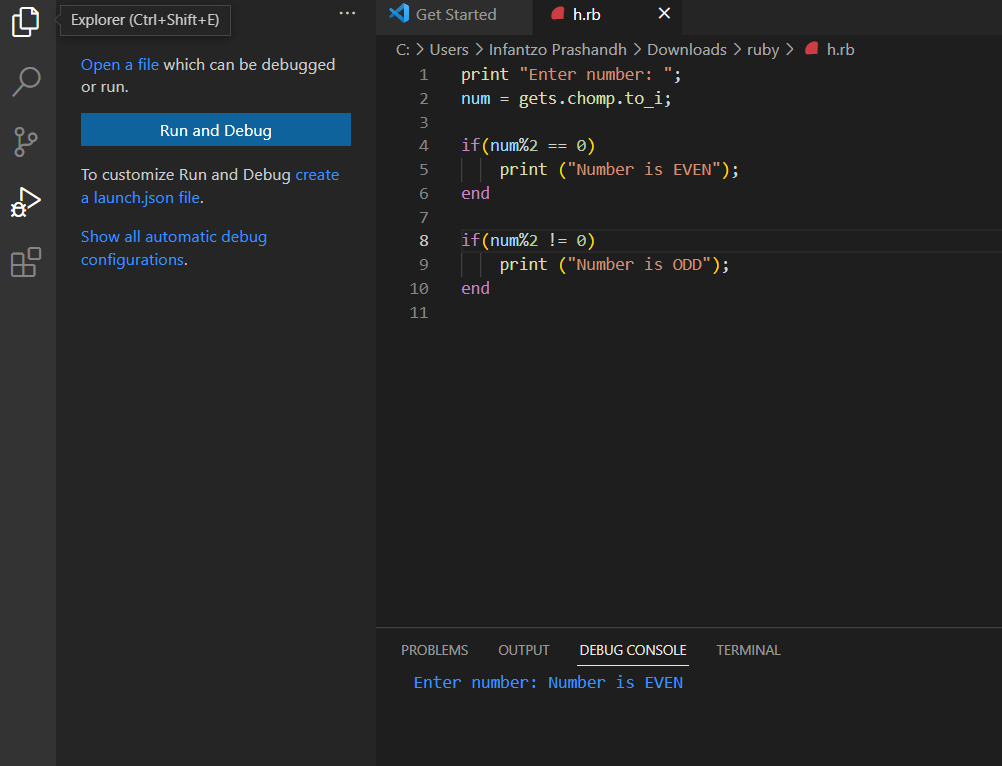Click the create a launch.json file link

tap(317, 174)
